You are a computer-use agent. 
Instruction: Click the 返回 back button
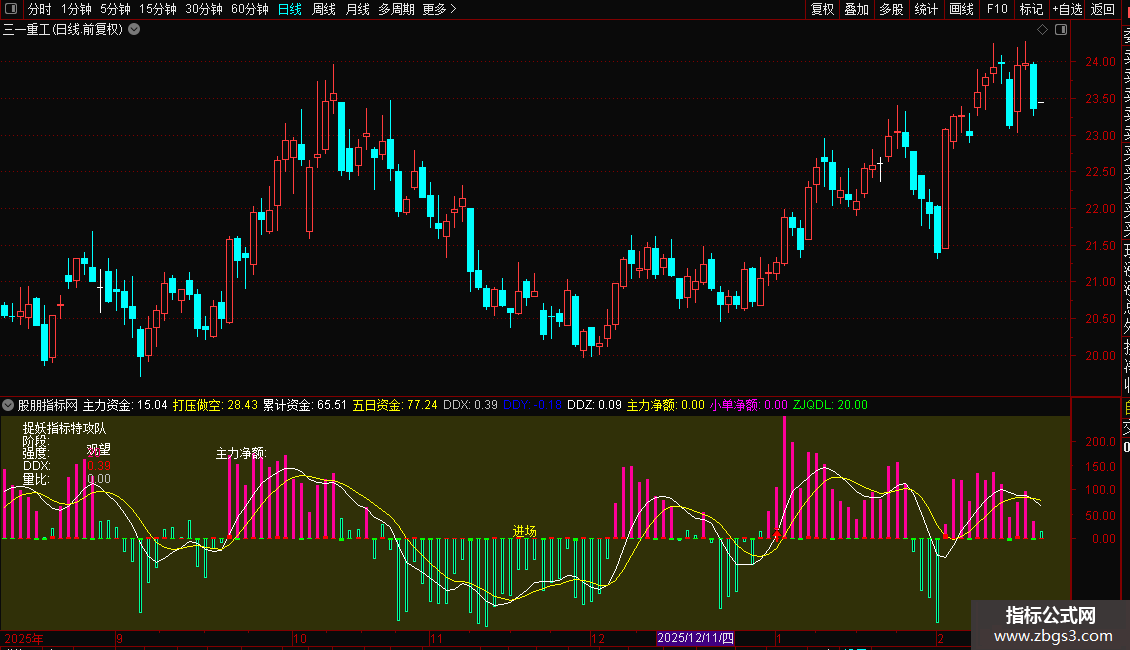click(1103, 9)
